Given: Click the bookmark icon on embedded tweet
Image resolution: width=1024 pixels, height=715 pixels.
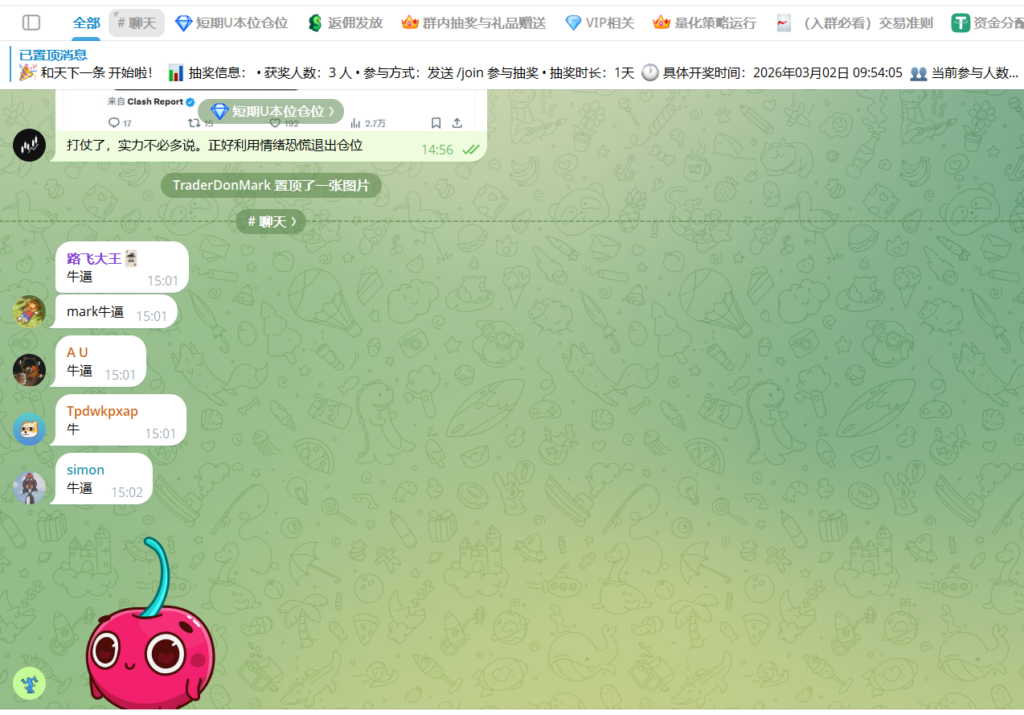Looking at the screenshot, I should coord(436,123).
